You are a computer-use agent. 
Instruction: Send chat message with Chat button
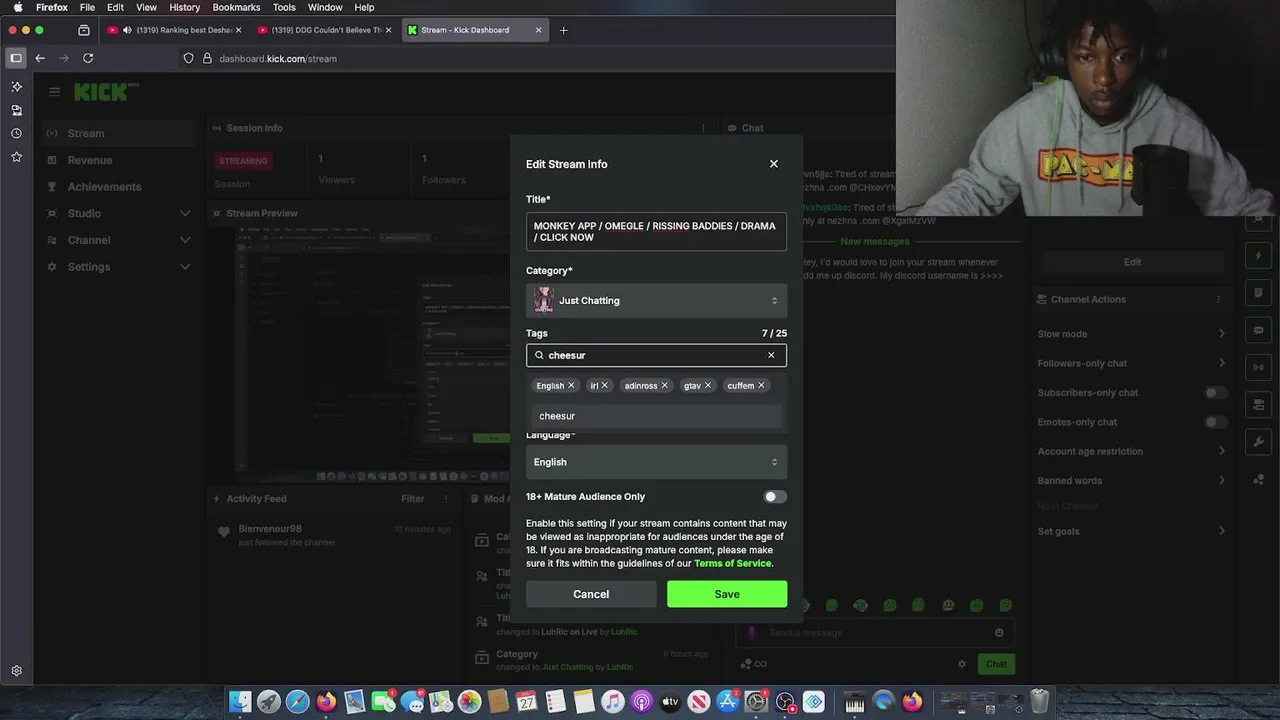click(x=996, y=664)
